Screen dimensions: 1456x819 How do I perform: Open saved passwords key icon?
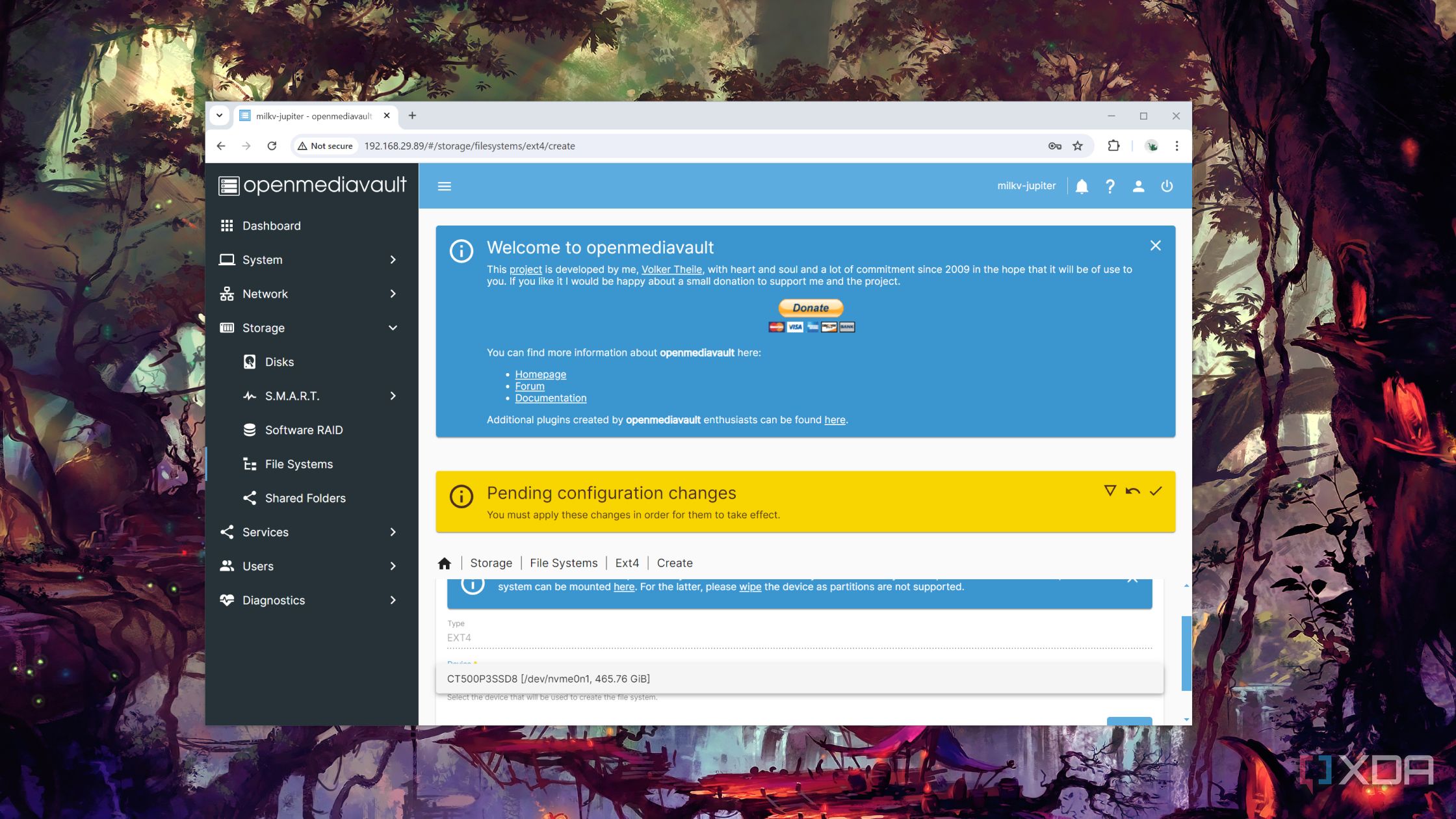(x=1054, y=146)
